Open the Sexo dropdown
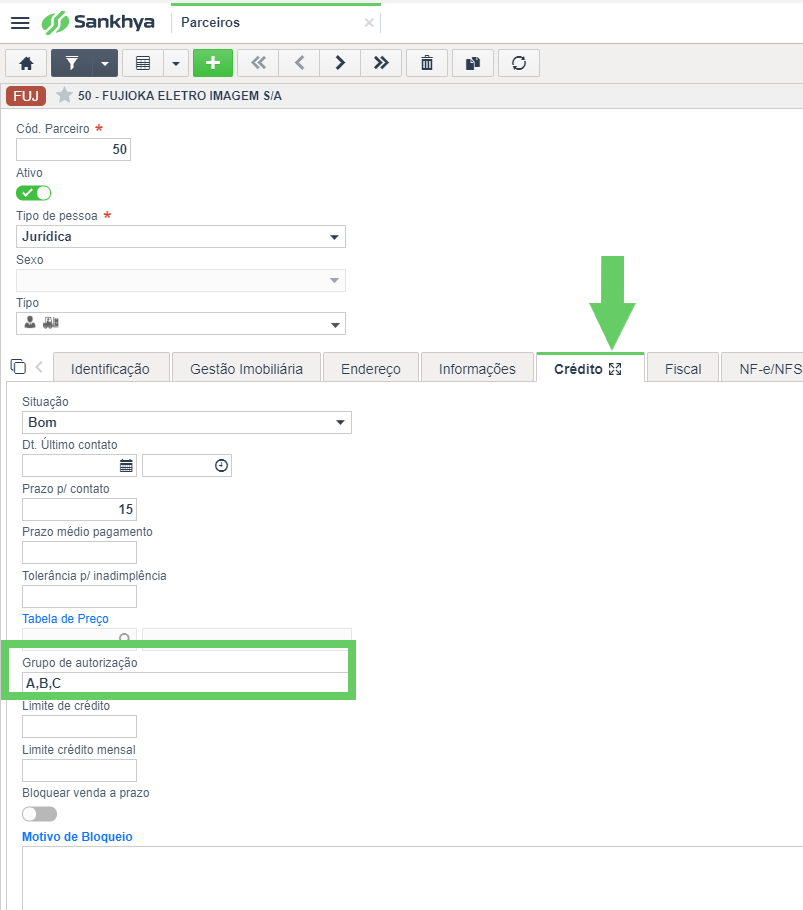Screen dimensions: 803x910 tap(181, 280)
